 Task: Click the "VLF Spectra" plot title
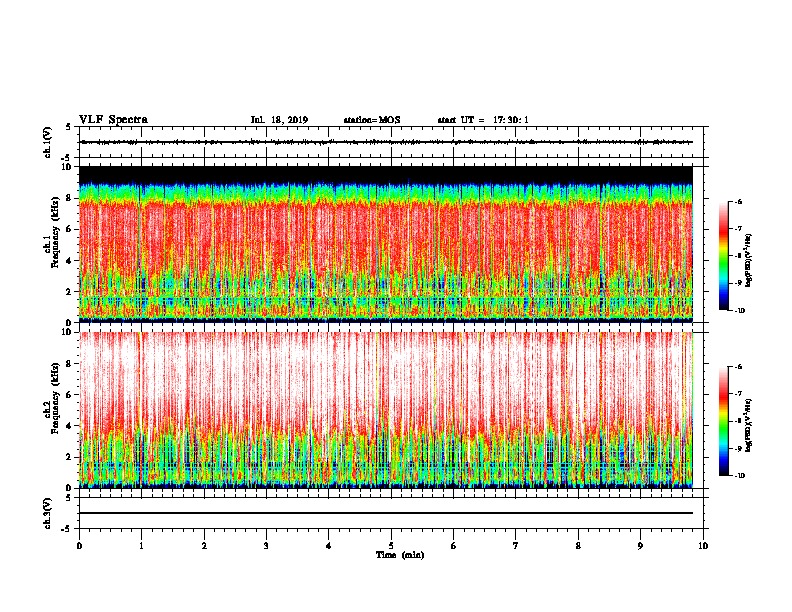pos(113,120)
